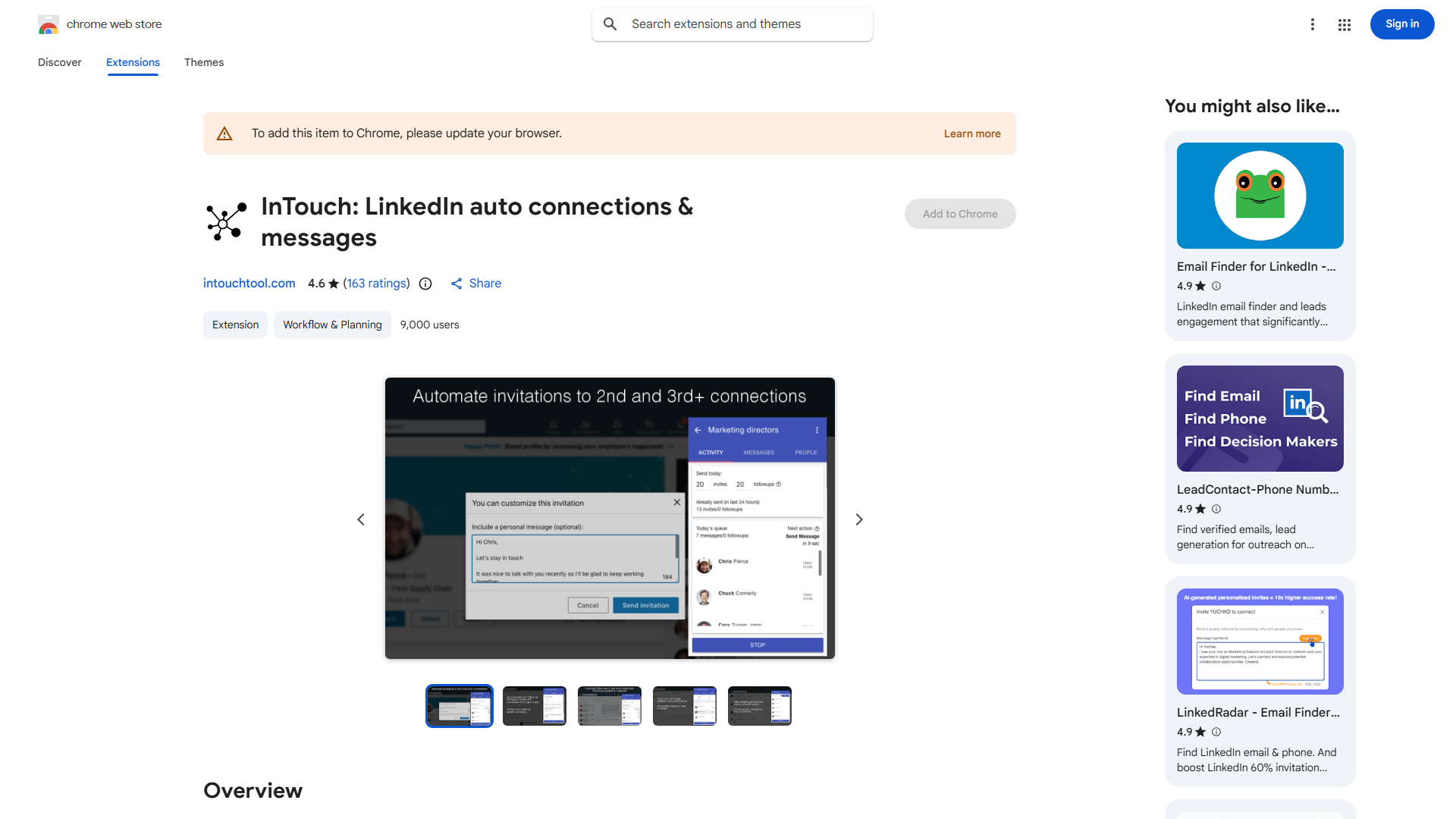Switch to the Themes tab

(x=204, y=62)
